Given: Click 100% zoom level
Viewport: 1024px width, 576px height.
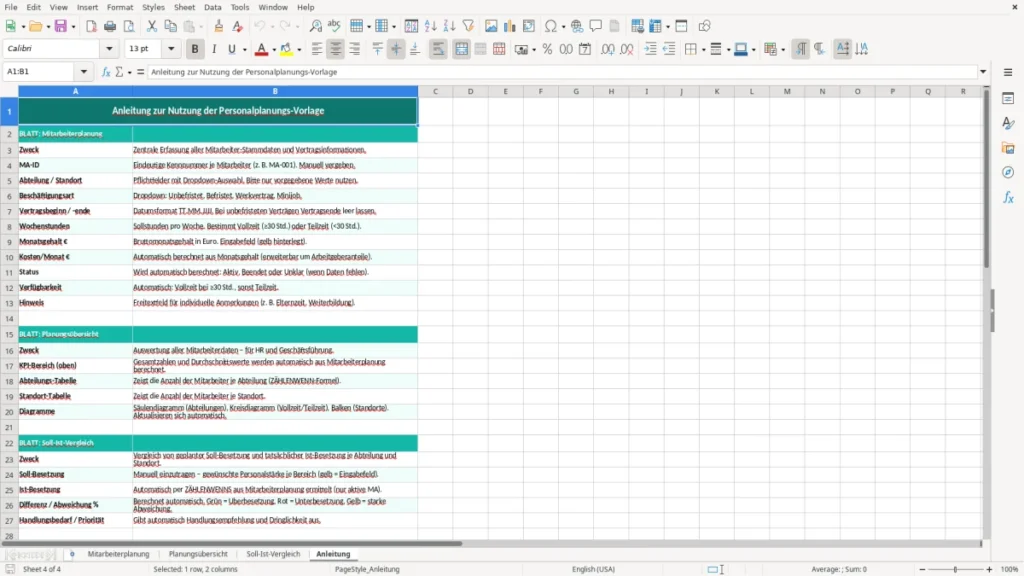Looking at the screenshot, I should (1009, 569).
